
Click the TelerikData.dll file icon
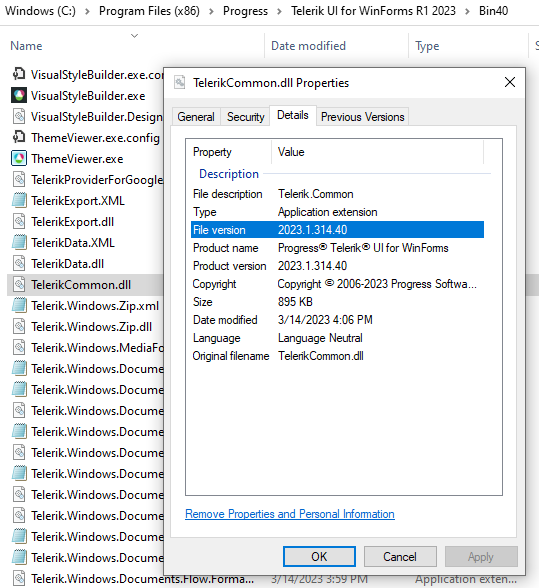tap(19, 264)
